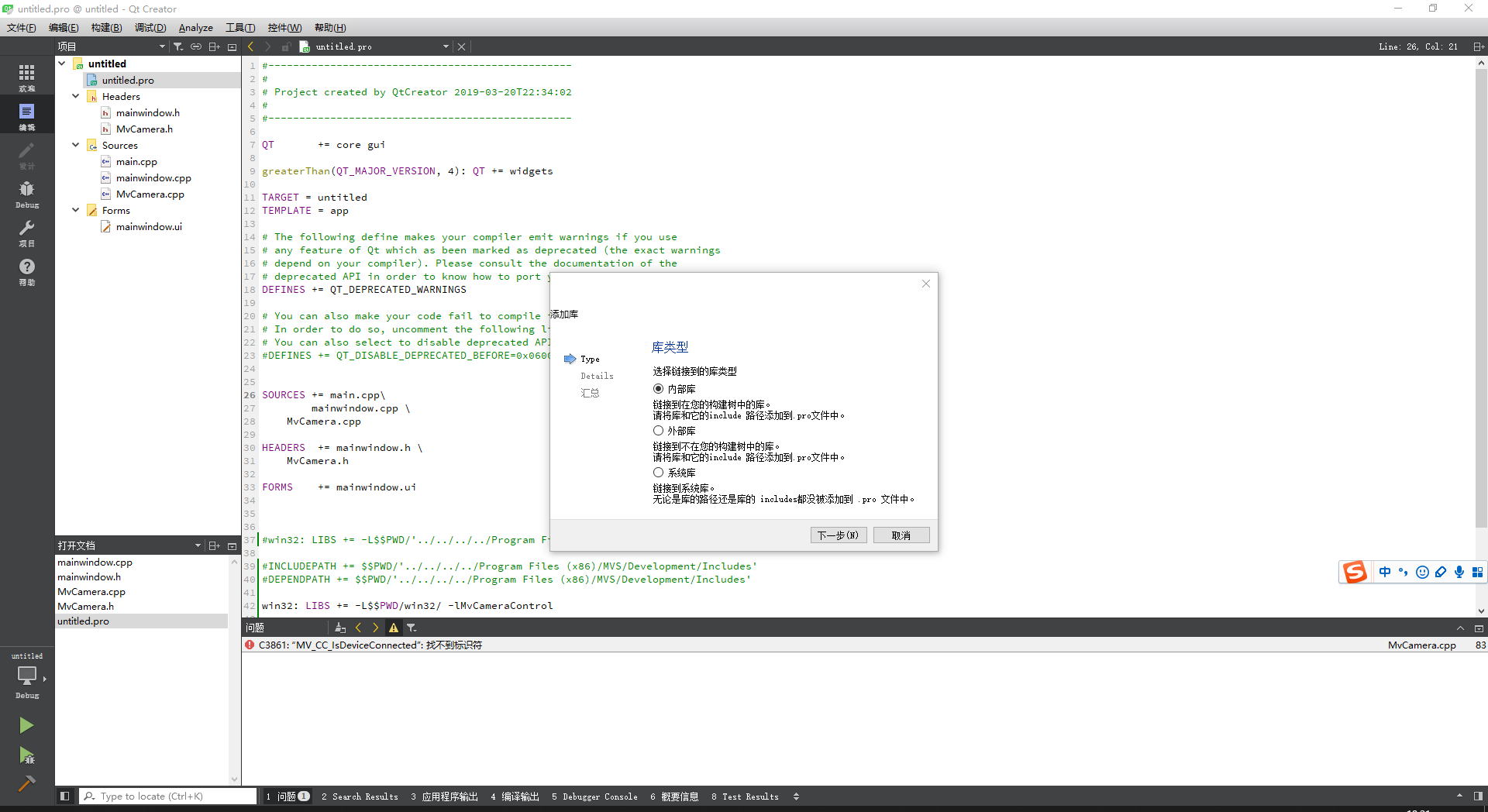
Task: Open the Debugger Console tab
Action: pos(594,797)
